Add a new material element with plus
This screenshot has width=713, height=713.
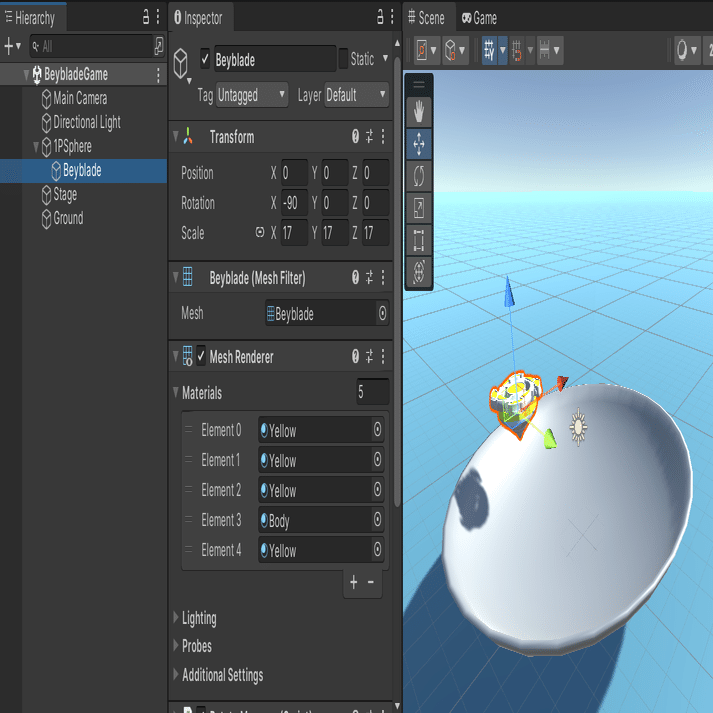pos(354,582)
